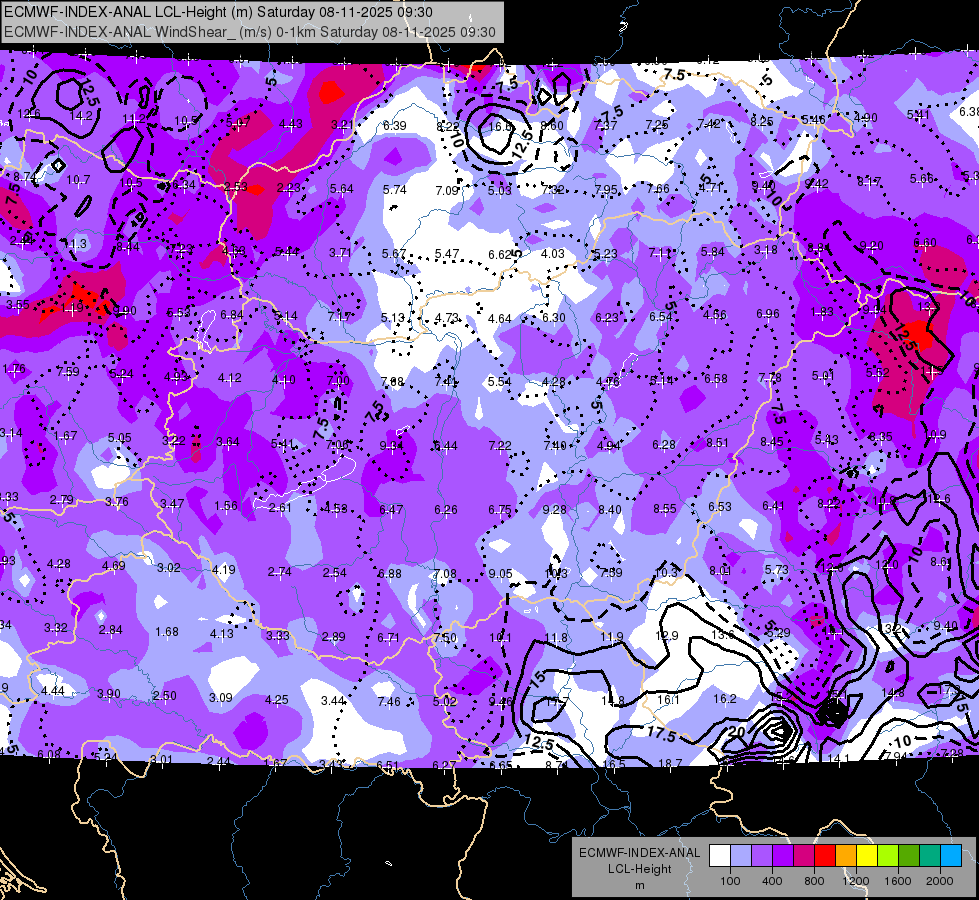The image size is (979, 900).
Task: Click the '5.54' wind shear value
Action: [x=499, y=382]
